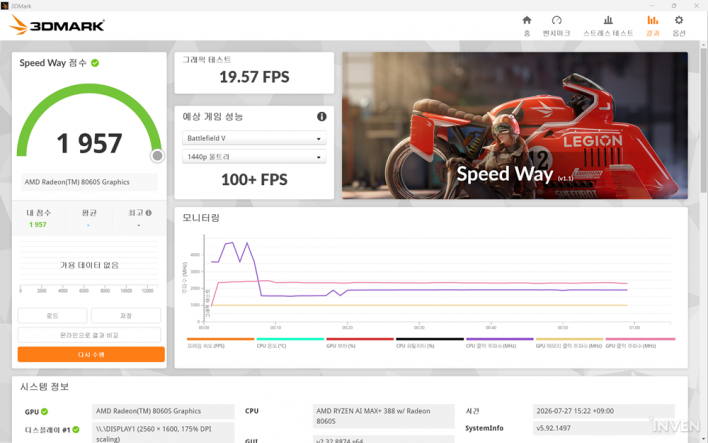Screen dimensions: 708x443
Task: Toggle the yellow GPU 메모리 클럭 주파수 legend
Action: pos(569,343)
